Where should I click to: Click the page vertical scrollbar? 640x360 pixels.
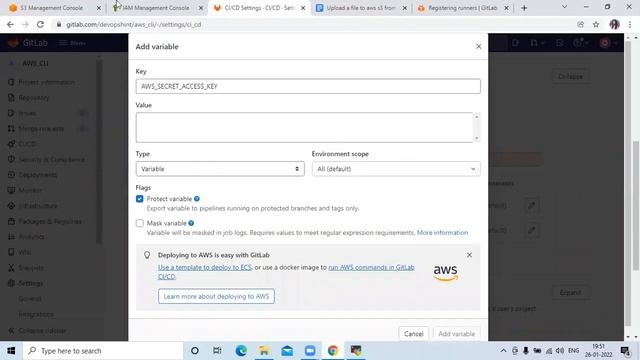click(x=636, y=205)
